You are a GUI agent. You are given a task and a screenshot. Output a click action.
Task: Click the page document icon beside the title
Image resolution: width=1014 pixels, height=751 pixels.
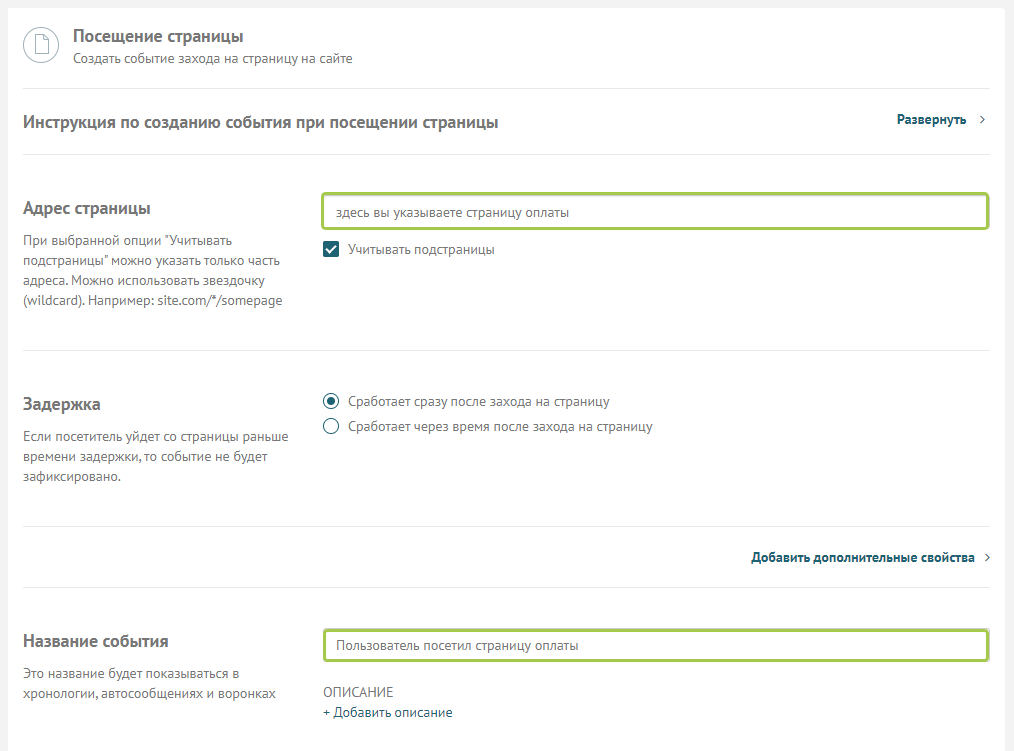point(42,46)
